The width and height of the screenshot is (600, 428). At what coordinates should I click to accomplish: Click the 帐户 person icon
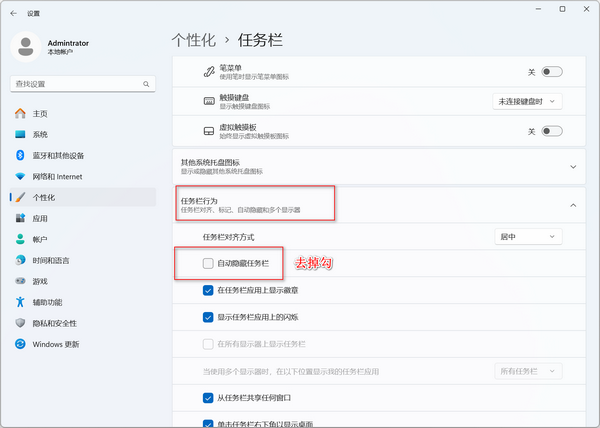pyautogui.click(x=20, y=239)
